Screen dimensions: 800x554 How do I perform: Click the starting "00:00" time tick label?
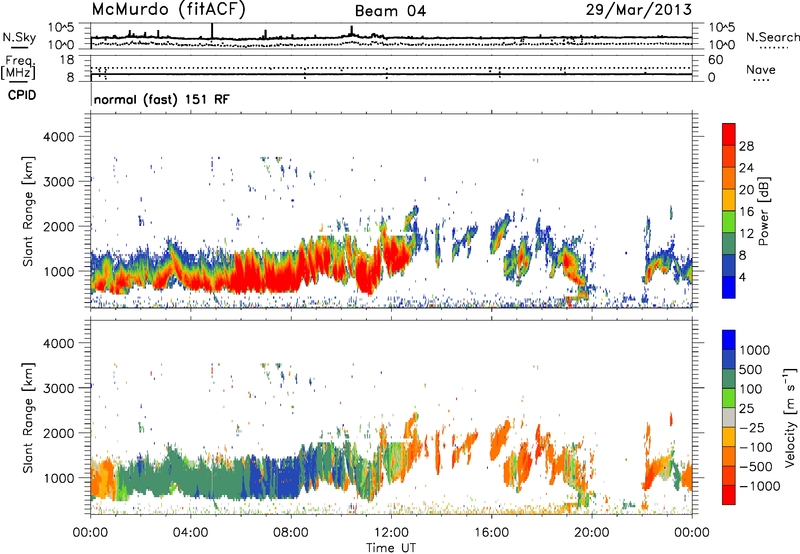(90, 533)
